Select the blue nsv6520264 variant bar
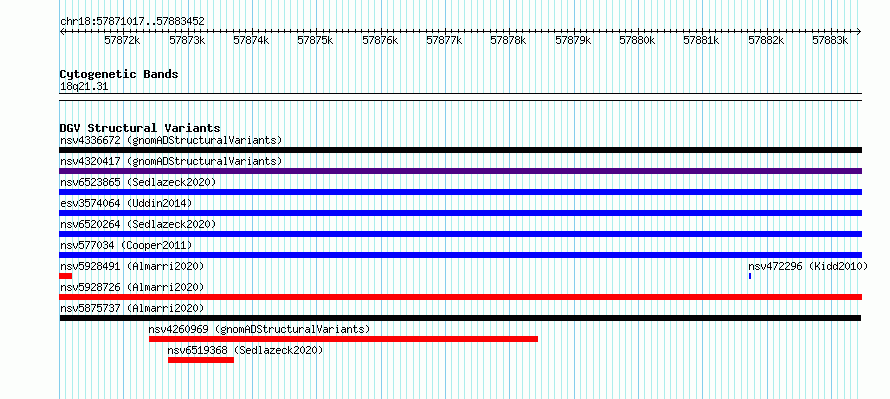Screen dimensions: 890x399 click(460, 234)
